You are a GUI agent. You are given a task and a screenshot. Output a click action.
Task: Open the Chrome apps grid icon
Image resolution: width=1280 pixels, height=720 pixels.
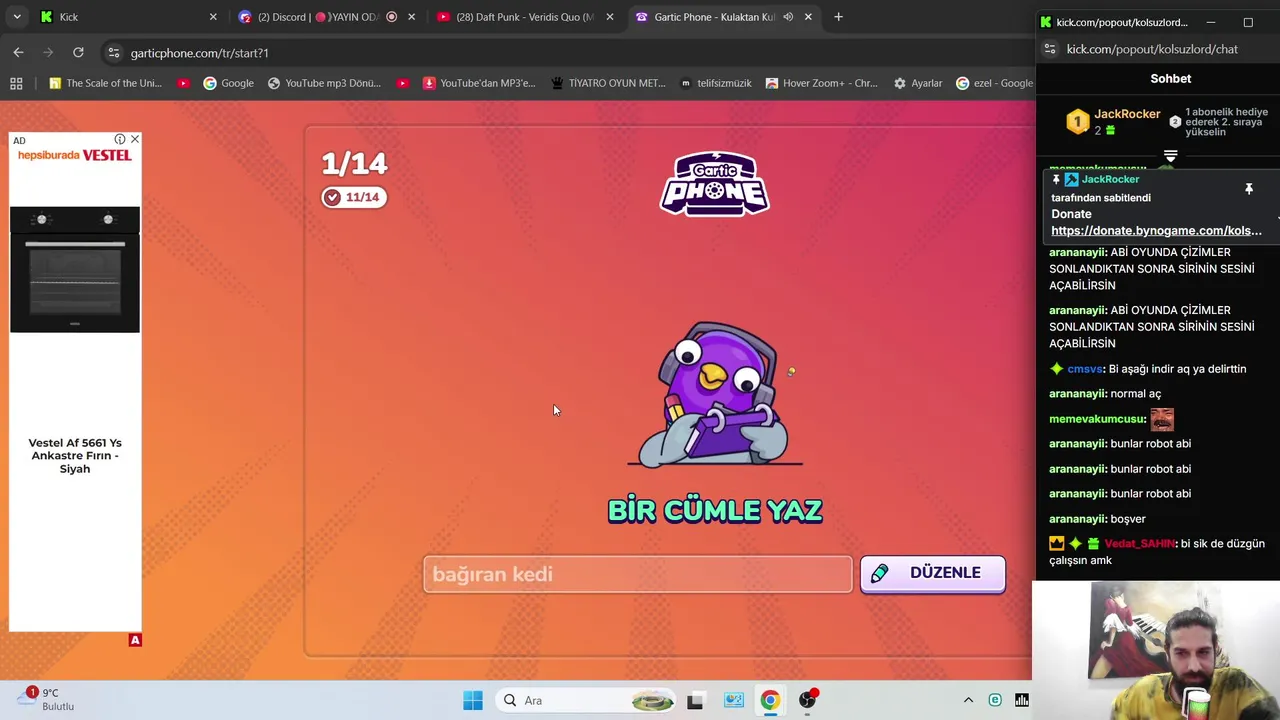pyautogui.click(x=16, y=83)
